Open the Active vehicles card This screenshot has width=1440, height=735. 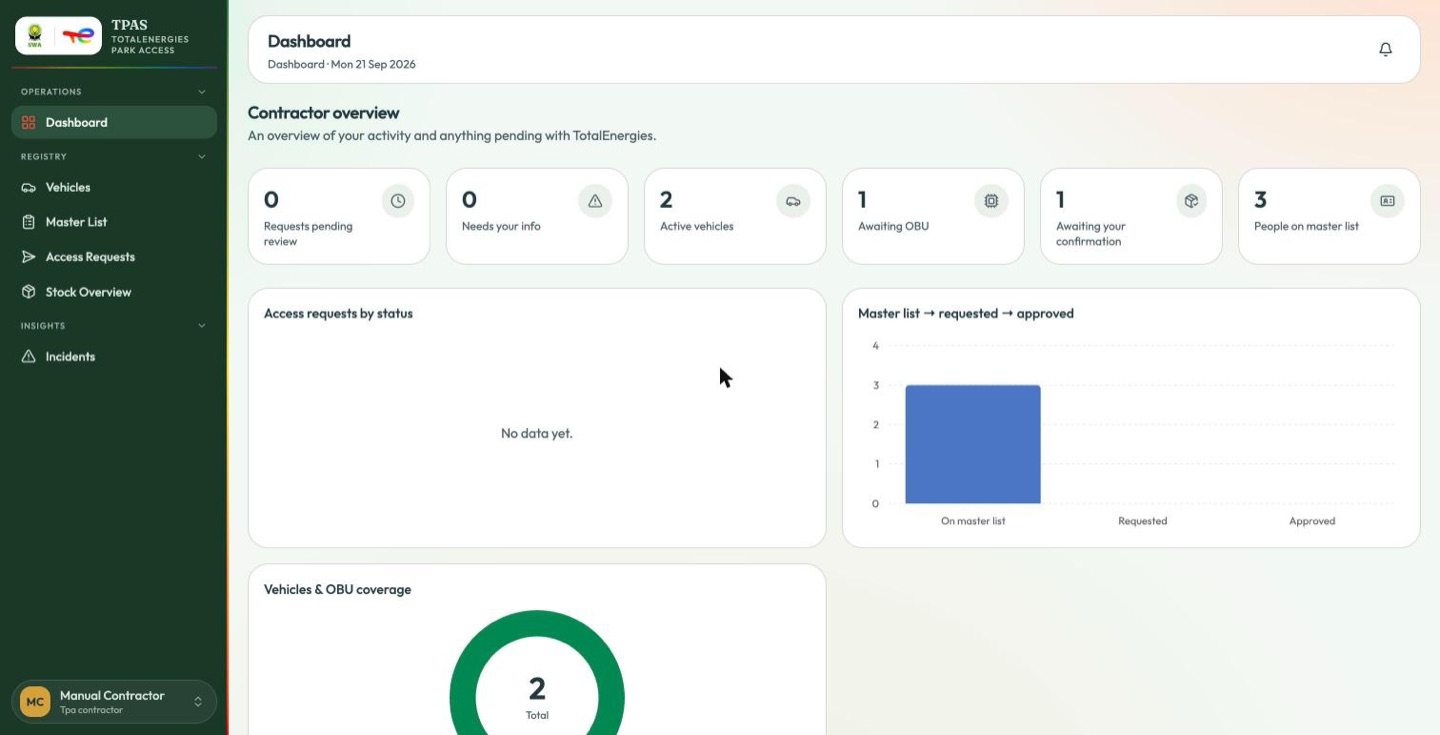coord(735,216)
